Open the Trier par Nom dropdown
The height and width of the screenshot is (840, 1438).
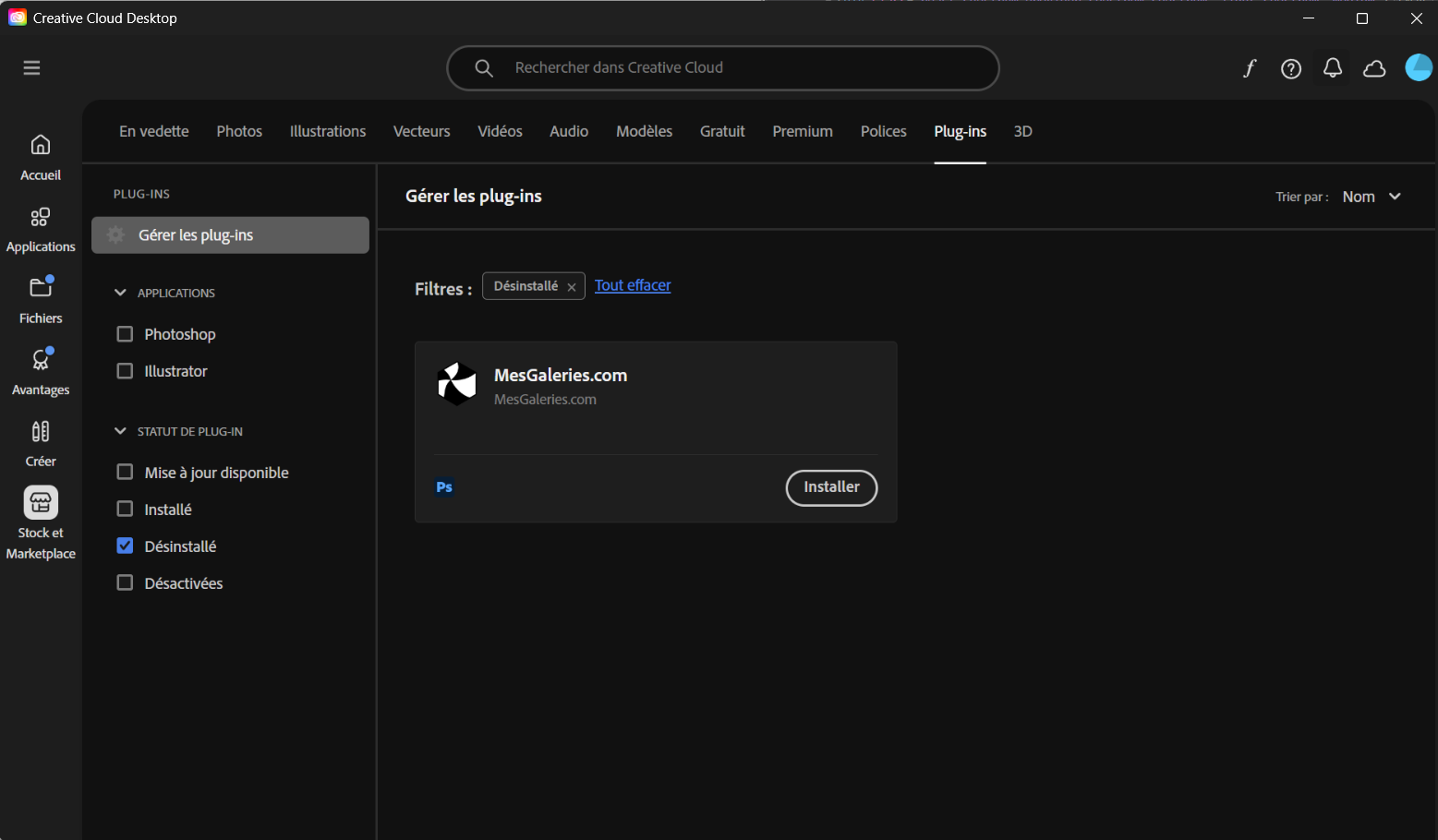[1372, 197]
